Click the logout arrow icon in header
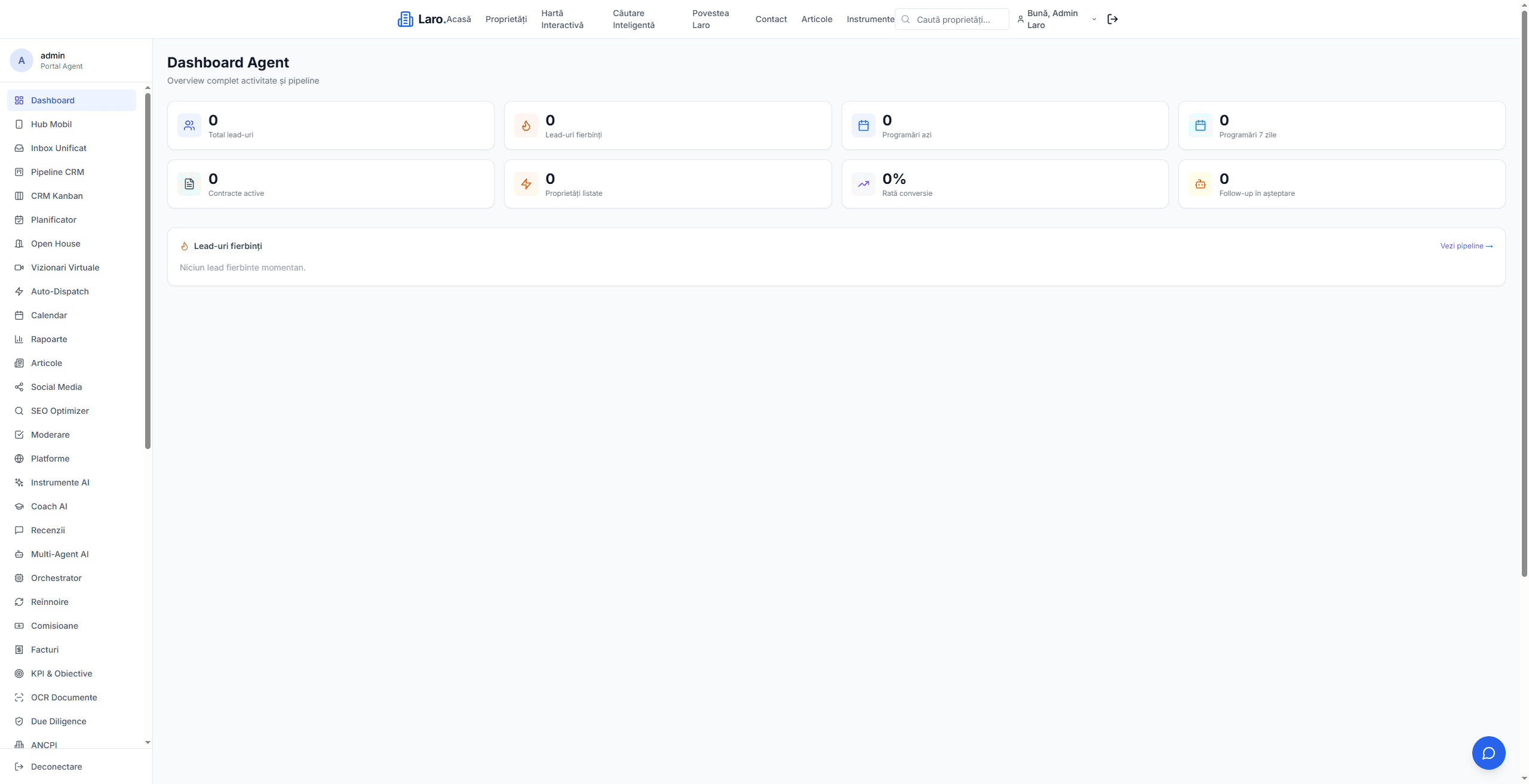The image size is (1529, 784). [1112, 19]
